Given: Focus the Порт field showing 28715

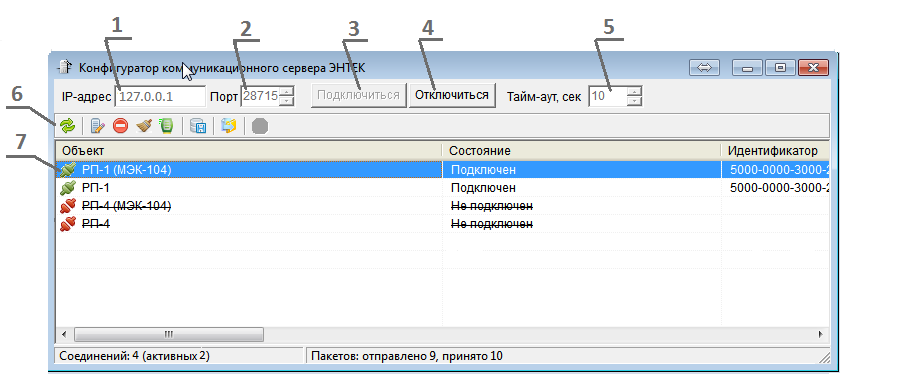Looking at the screenshot, I should pyautogui.click(x=260, y=96).
